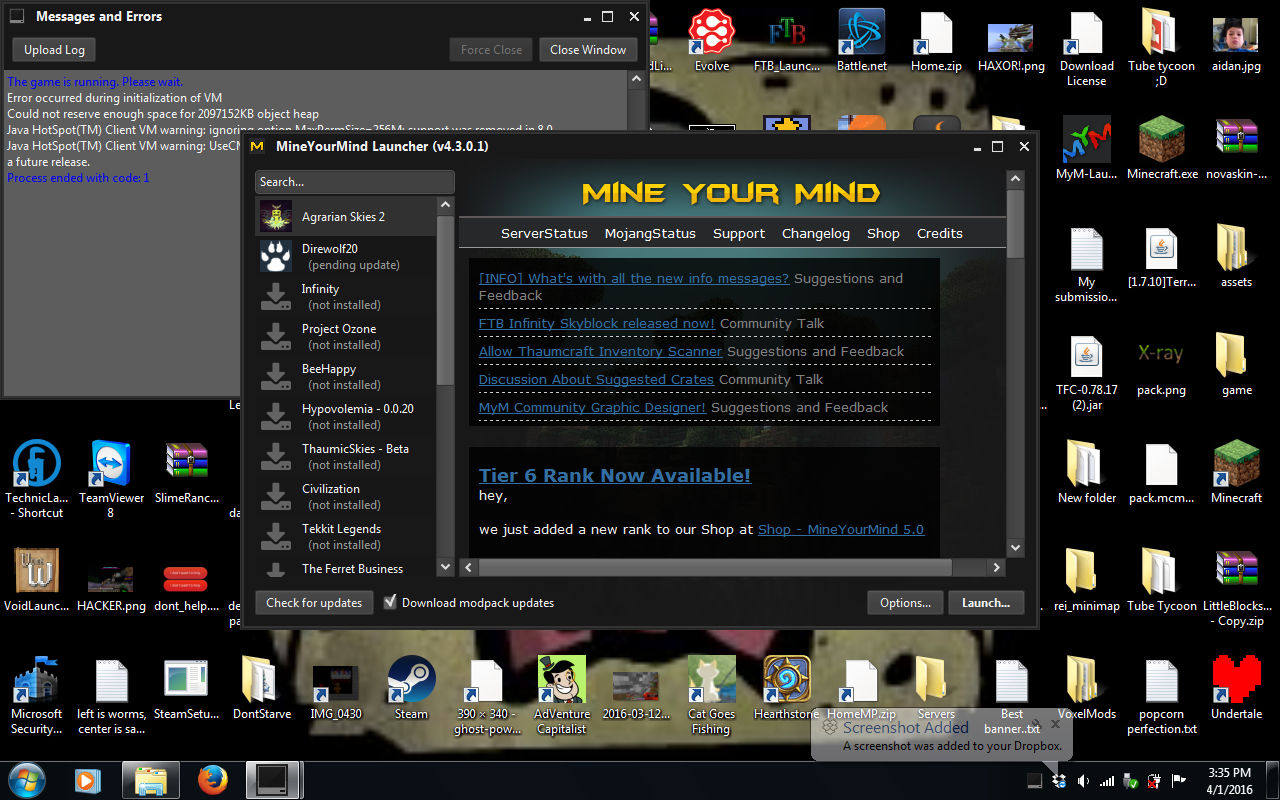1280x800 pixels.
Task: Open Firefox from the taskbar
Action: (x=212, y=780)
